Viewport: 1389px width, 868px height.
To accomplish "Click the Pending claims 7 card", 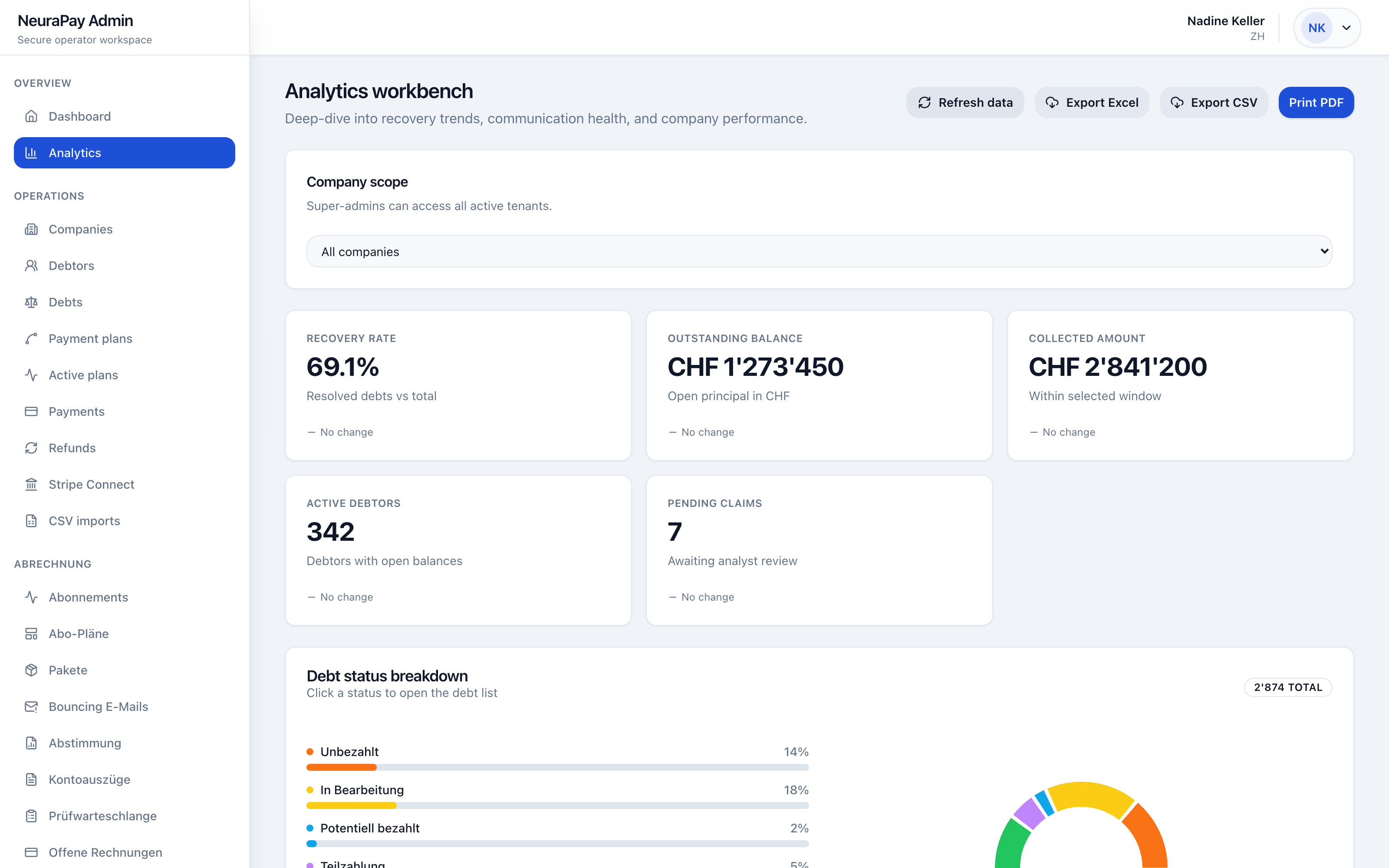I will (x=819, y=550).
